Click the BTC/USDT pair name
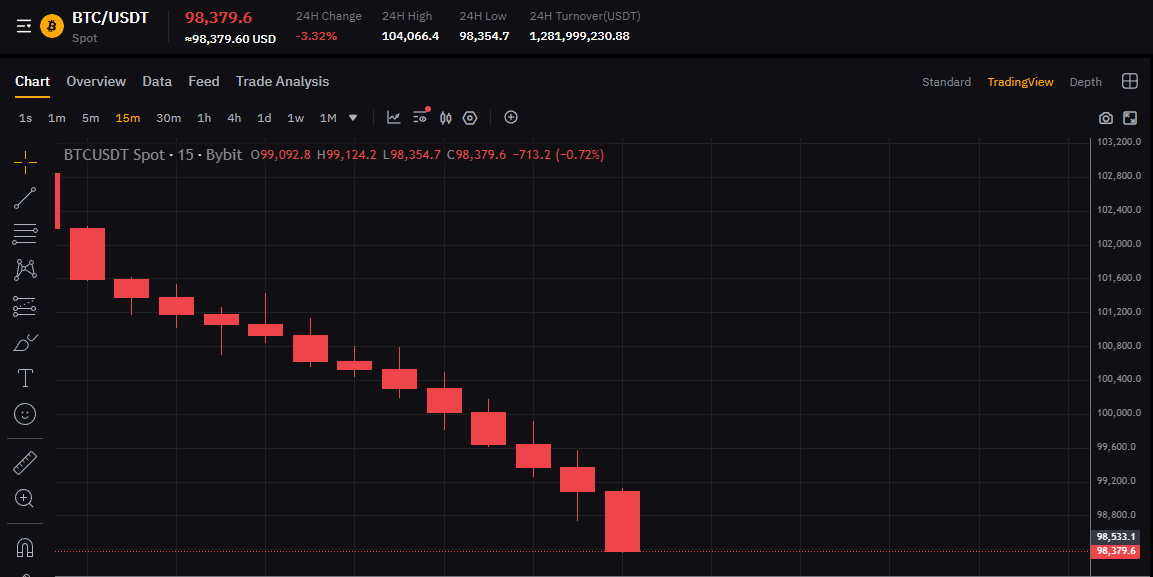This screenshot has height=577, width=1153. [110, 18]
